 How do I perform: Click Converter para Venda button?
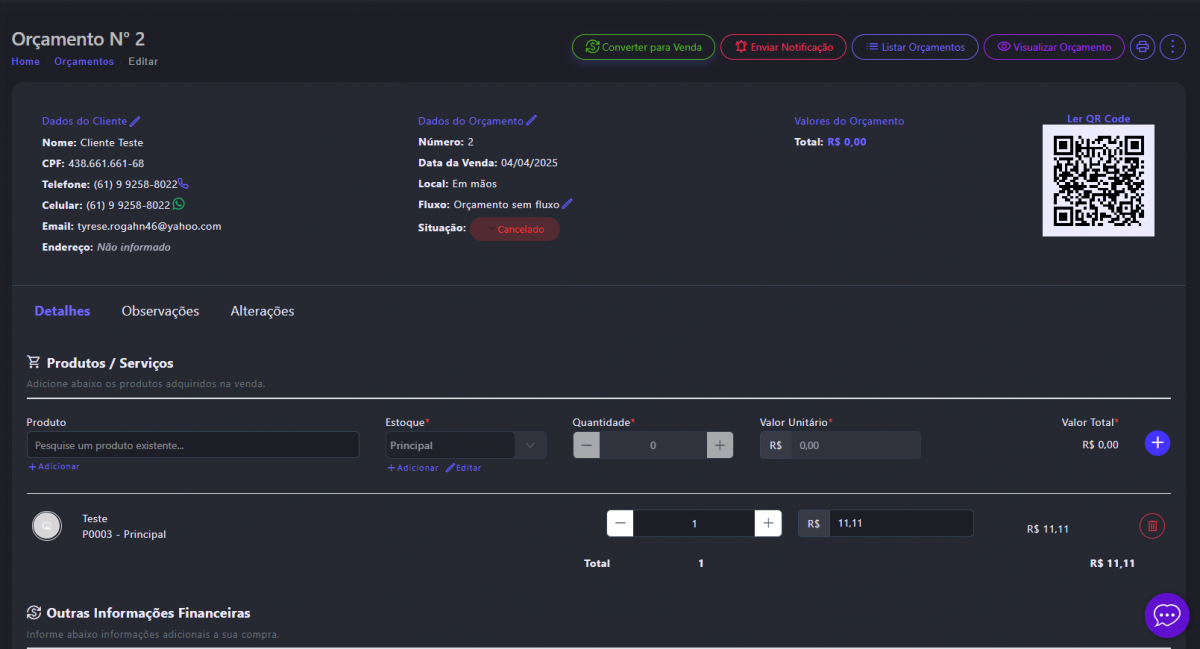pos(643,47)
